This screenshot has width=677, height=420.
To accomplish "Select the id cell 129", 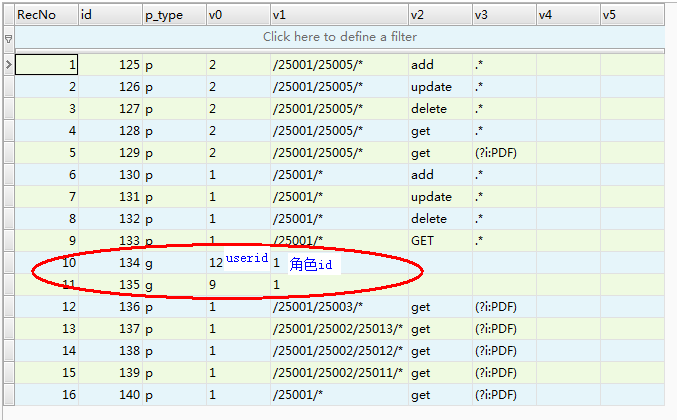I will [x=111, y=153].
